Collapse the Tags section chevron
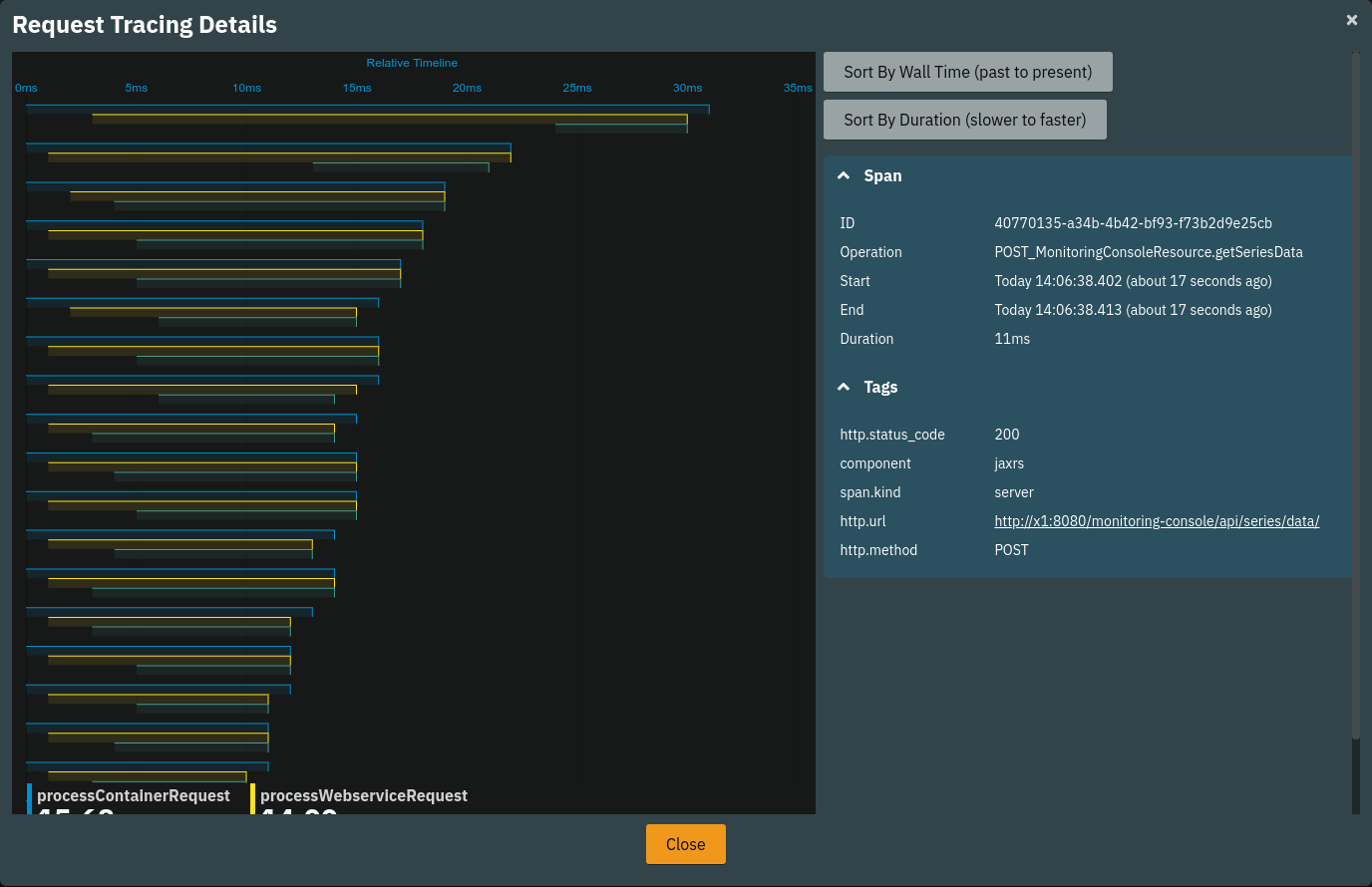Image resolution: width=1372 pixels, height=887 pixels. (846, 387)
